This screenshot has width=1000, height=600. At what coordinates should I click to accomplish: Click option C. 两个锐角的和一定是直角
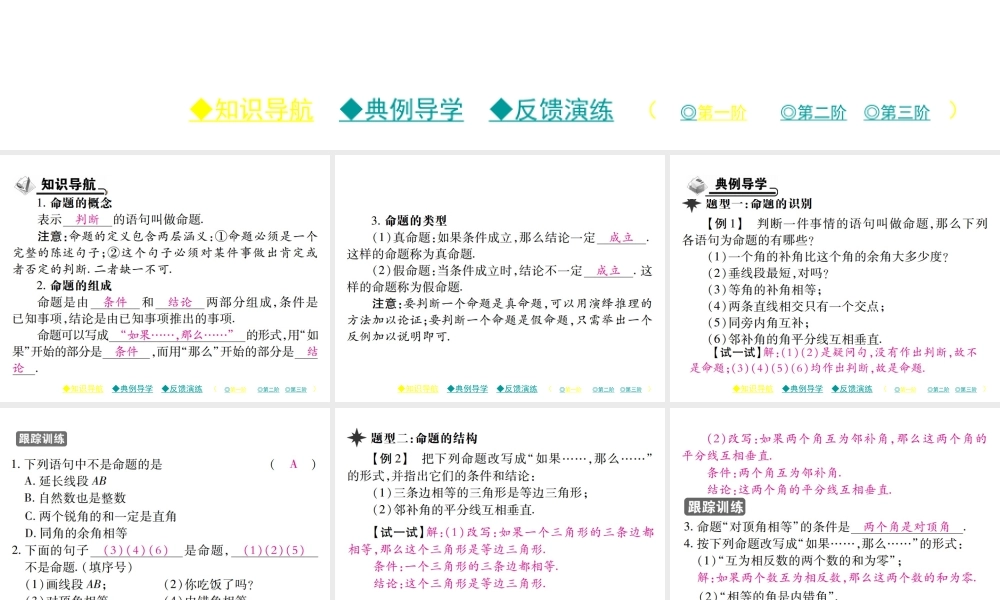click(x=100, y=516)
